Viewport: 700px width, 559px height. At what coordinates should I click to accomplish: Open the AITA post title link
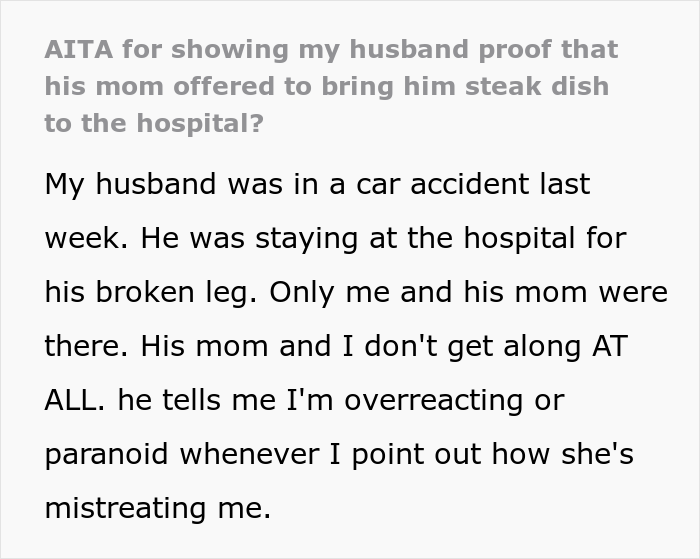pyautogui.click(x=331, y=86)
